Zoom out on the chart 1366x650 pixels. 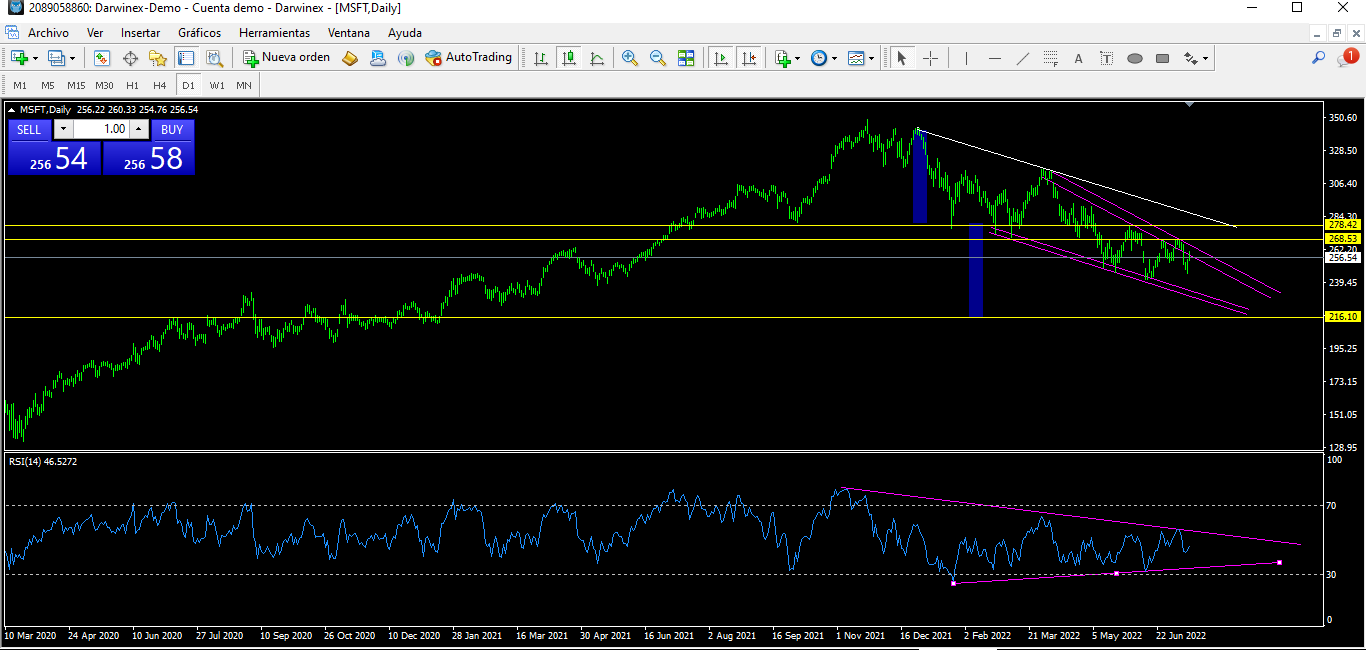click(x=658, y=58)
